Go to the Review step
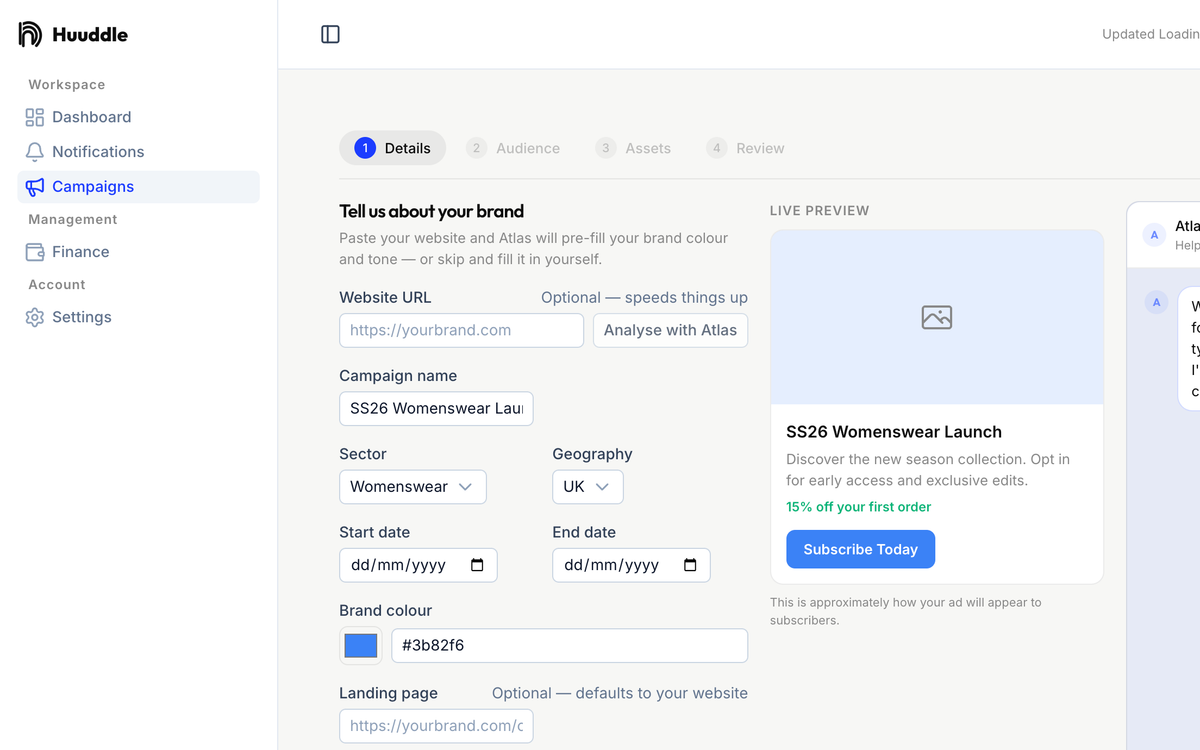Screen dimensions: 1200x750 (745, 148)
